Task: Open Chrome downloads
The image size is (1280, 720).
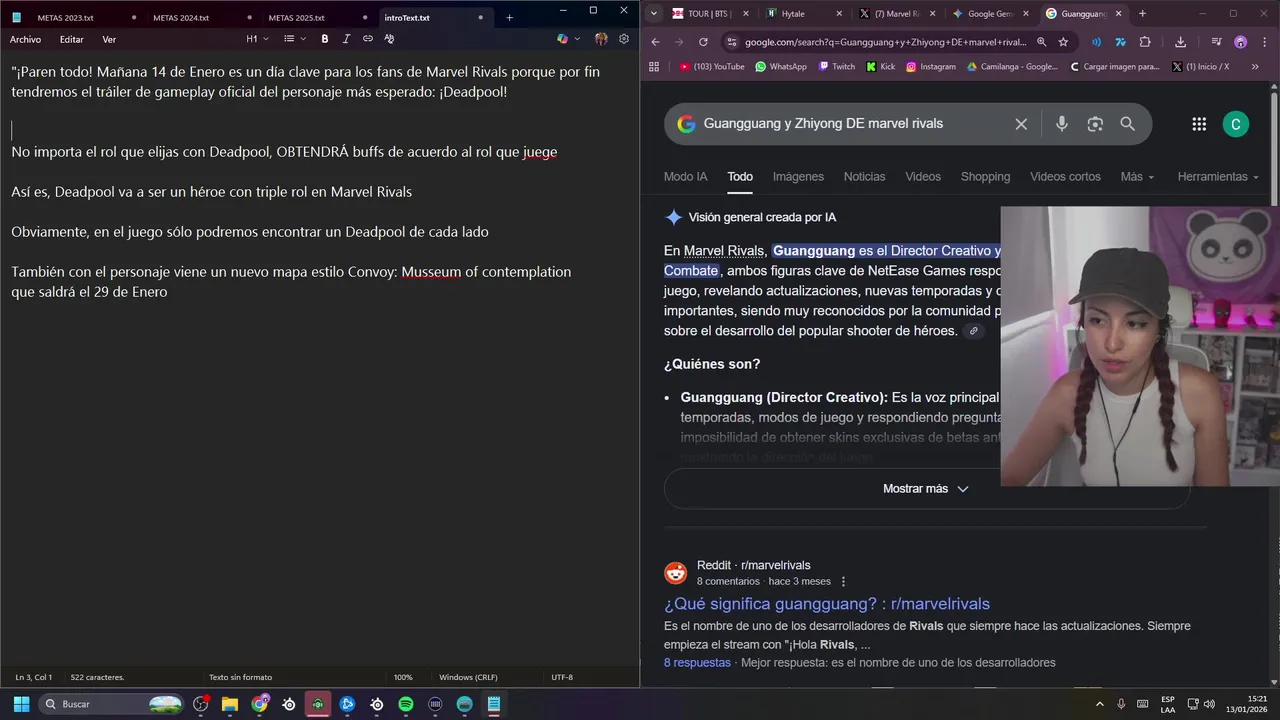Action: 1181,42
